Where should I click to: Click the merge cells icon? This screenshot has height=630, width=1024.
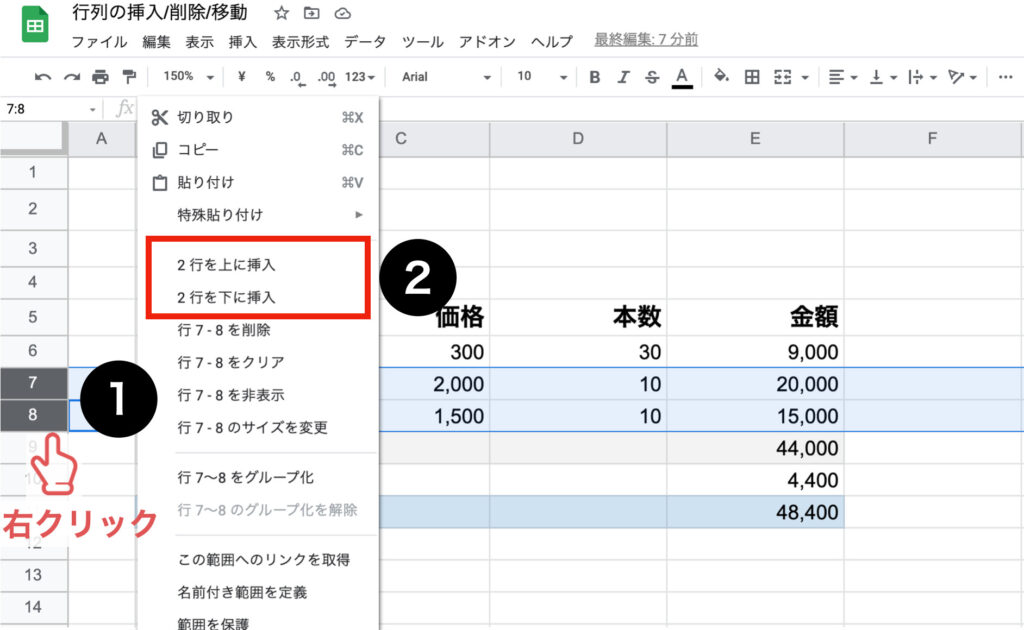[782, 77]
